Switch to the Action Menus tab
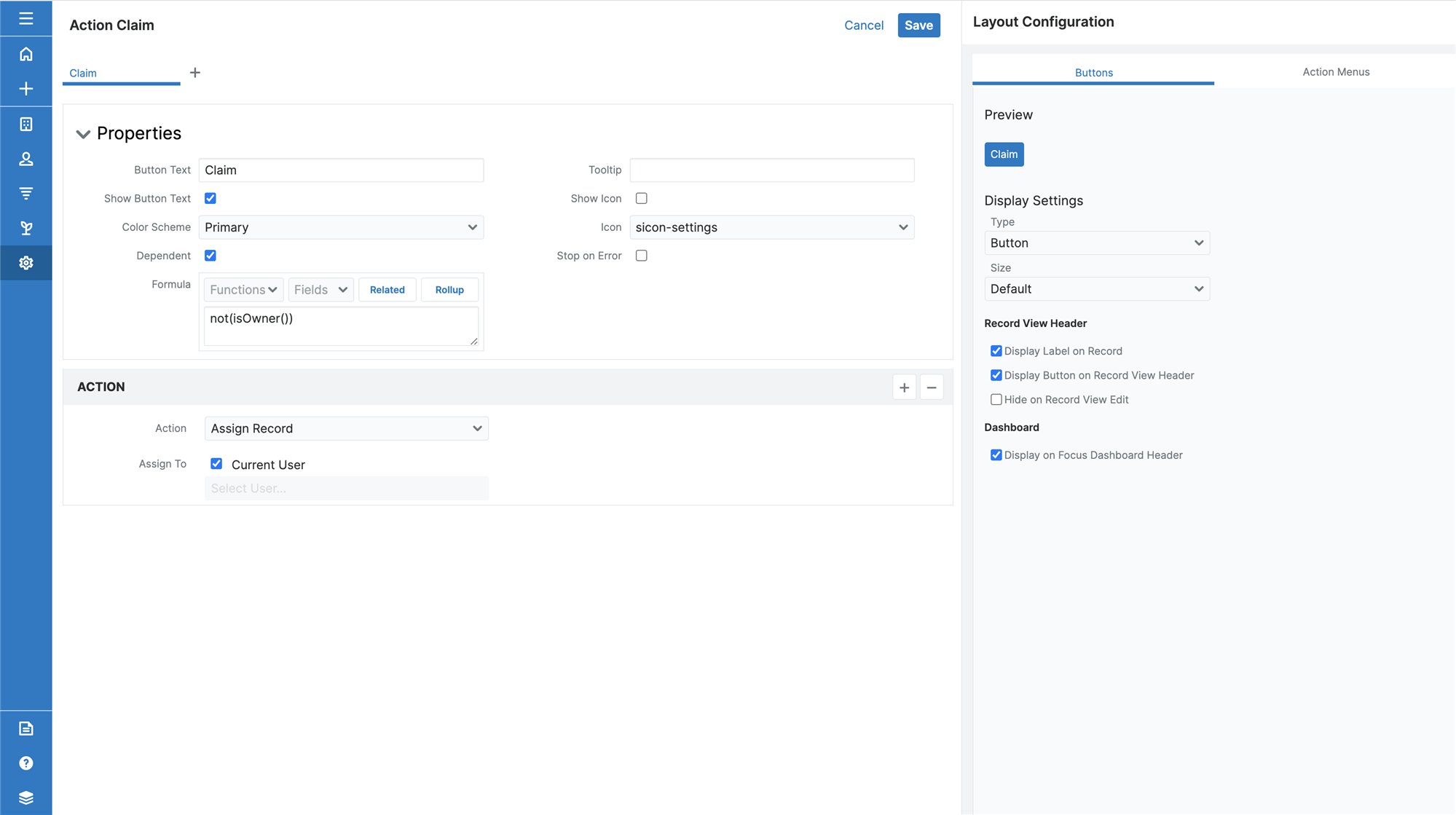This screenshot has width=1456, height=815. [1335, 72]
